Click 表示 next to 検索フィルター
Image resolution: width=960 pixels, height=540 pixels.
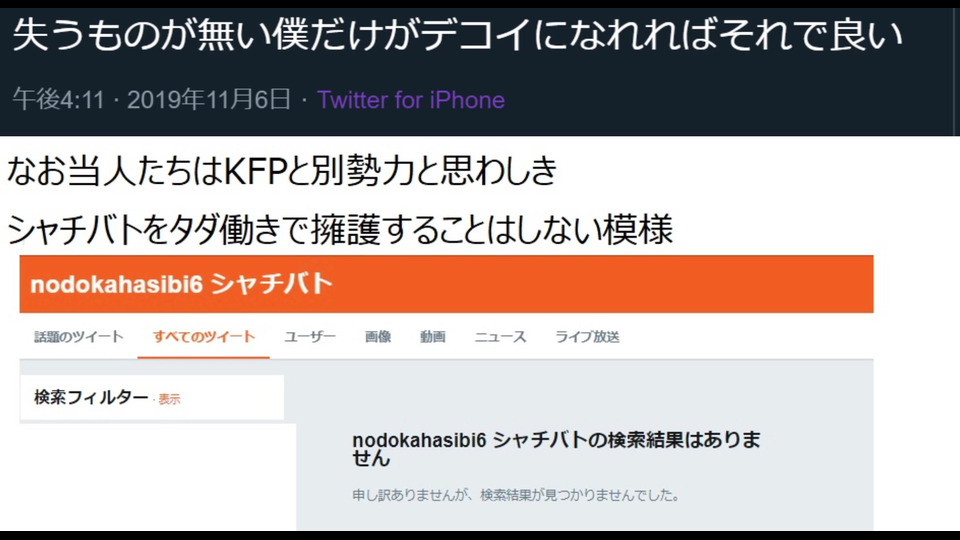click(x=169, y=399)
